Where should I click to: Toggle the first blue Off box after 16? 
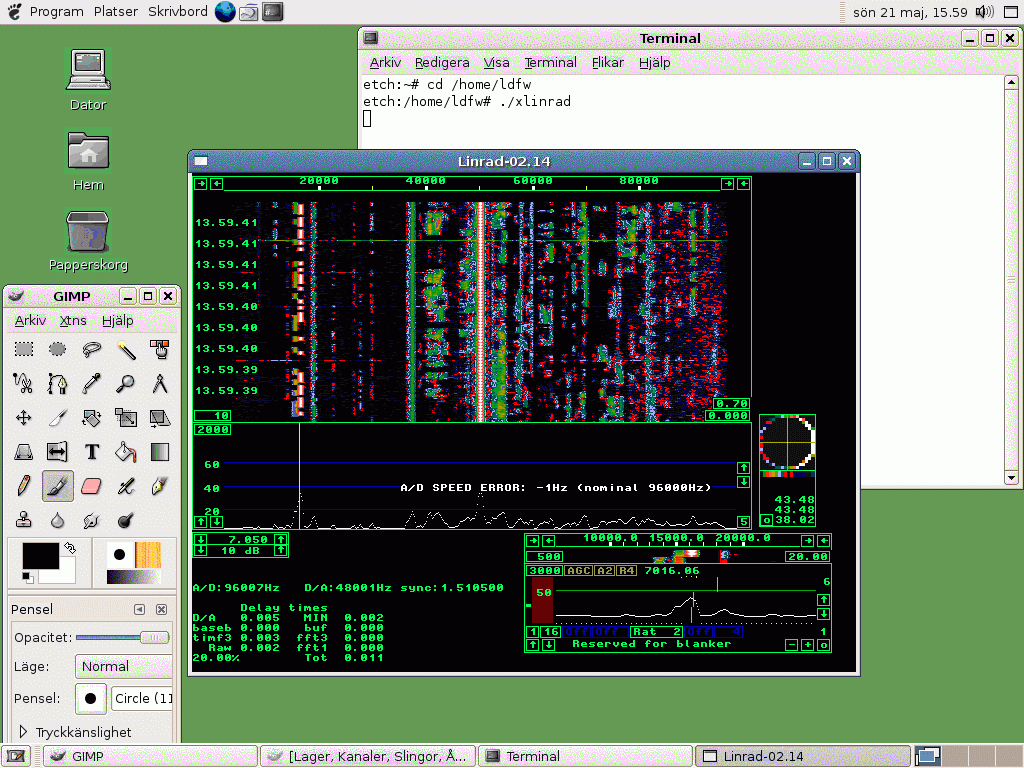(576, 632)
